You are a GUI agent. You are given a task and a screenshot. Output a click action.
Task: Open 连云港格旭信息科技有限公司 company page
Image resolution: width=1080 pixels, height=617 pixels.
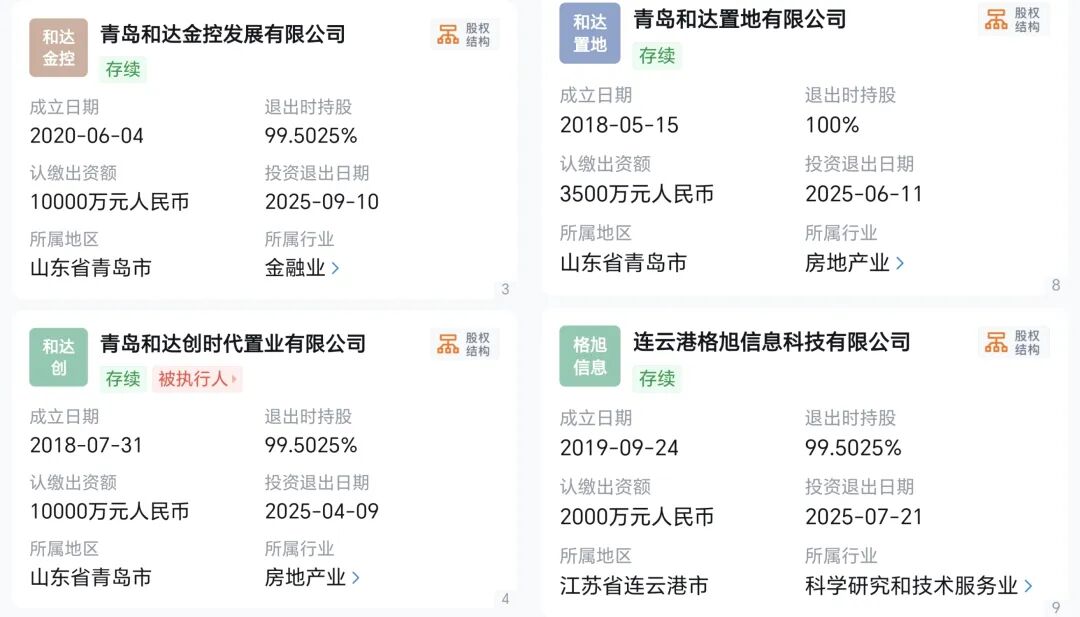pyautogui.click(x=771, y=342)
